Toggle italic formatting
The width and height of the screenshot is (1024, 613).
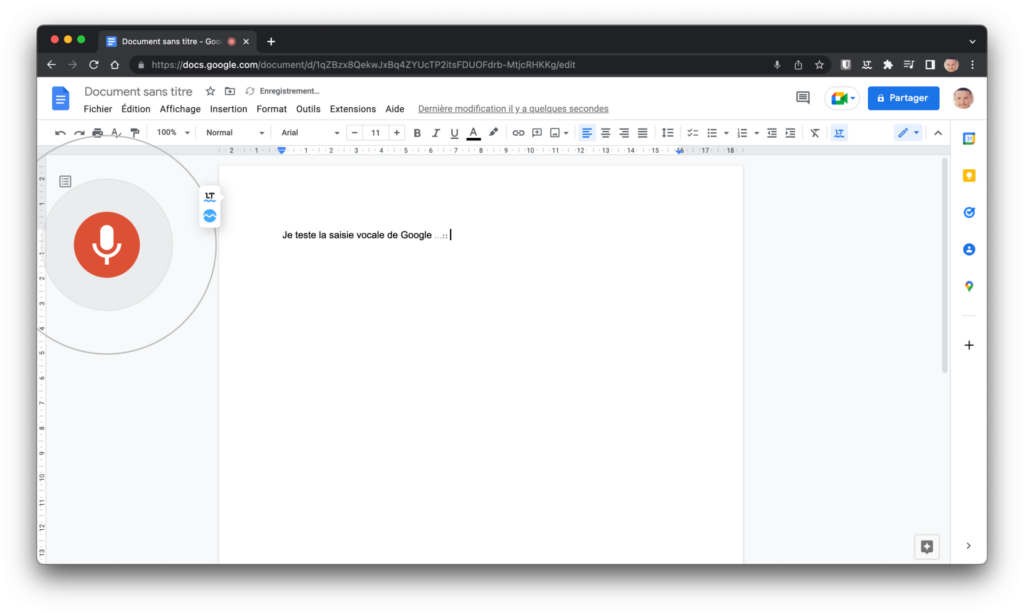pyautogui.click(x=435, y=133)
